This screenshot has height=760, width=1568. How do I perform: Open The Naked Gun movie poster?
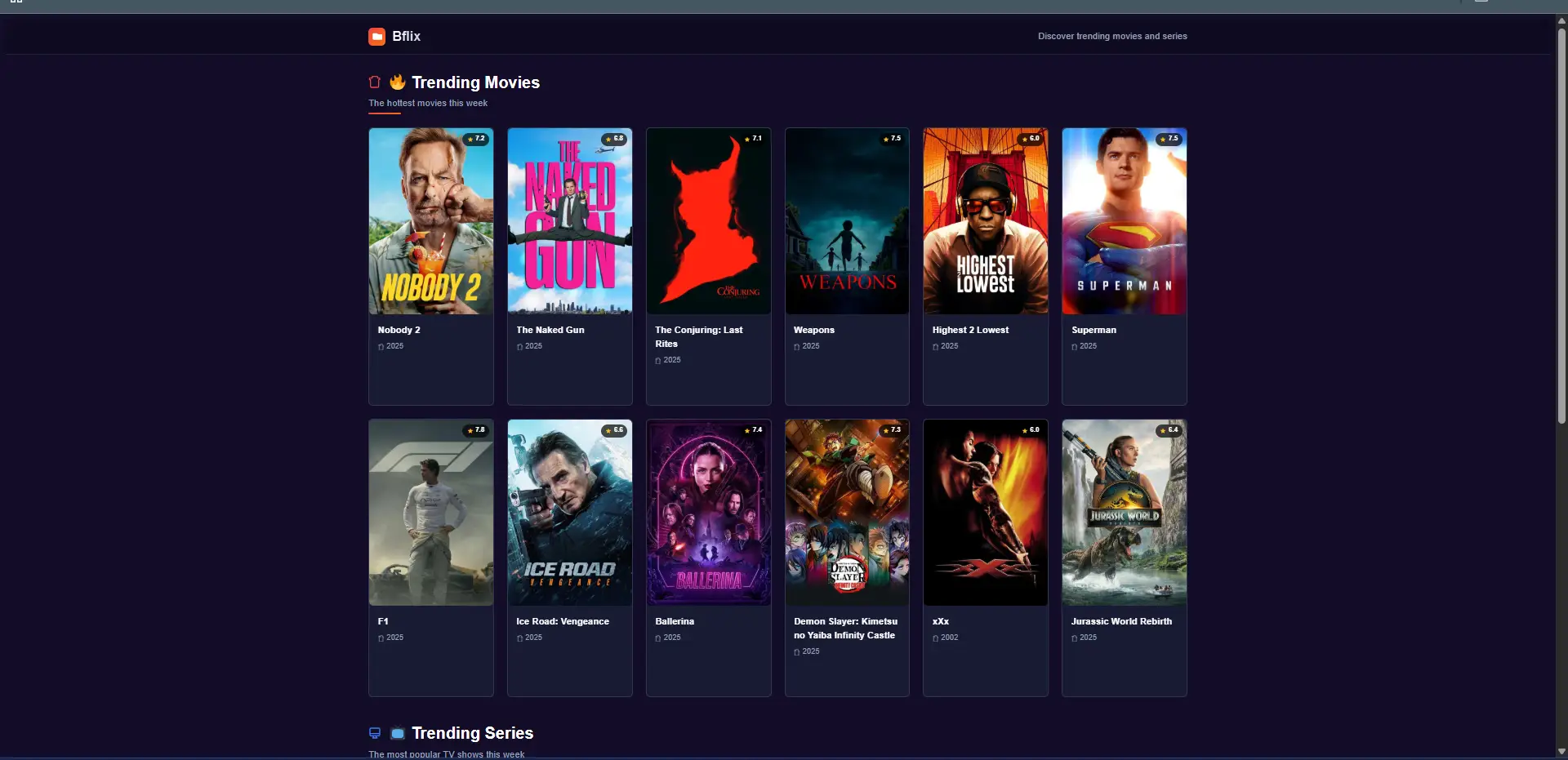coord(569,221)
